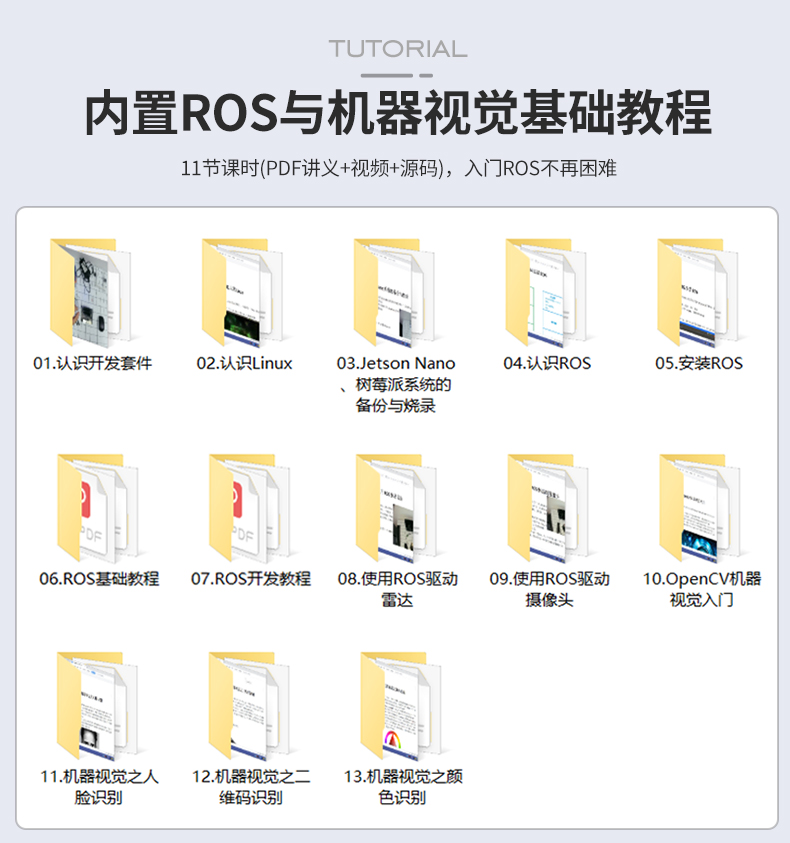Click the 05.安装ROS label text
The width and height of the screenshot is (790, 843).
pos(699,363)
